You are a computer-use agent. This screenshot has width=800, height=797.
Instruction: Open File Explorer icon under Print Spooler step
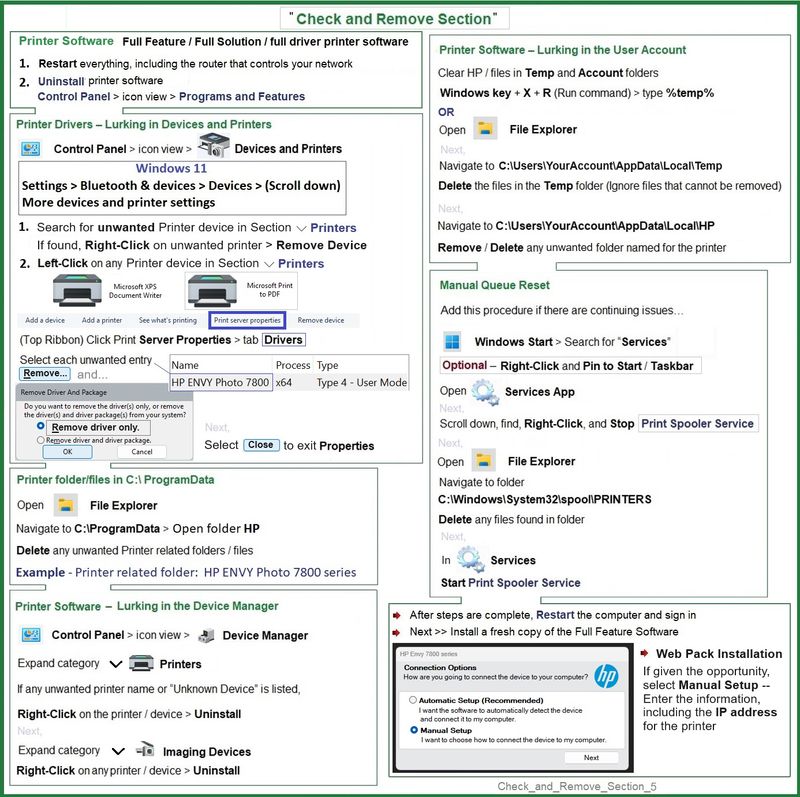click(483, 460)
